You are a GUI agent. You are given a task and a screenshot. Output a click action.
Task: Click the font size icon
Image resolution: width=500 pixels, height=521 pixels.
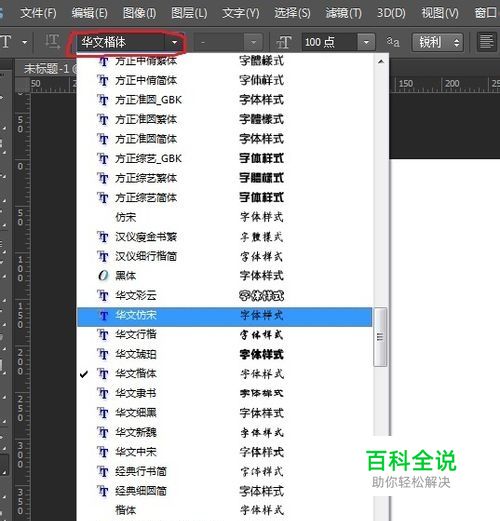tap(284, 42)
